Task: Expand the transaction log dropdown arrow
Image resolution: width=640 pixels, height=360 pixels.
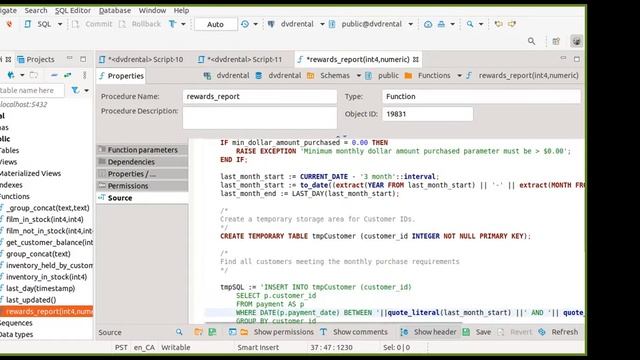Action: [256, 24]
